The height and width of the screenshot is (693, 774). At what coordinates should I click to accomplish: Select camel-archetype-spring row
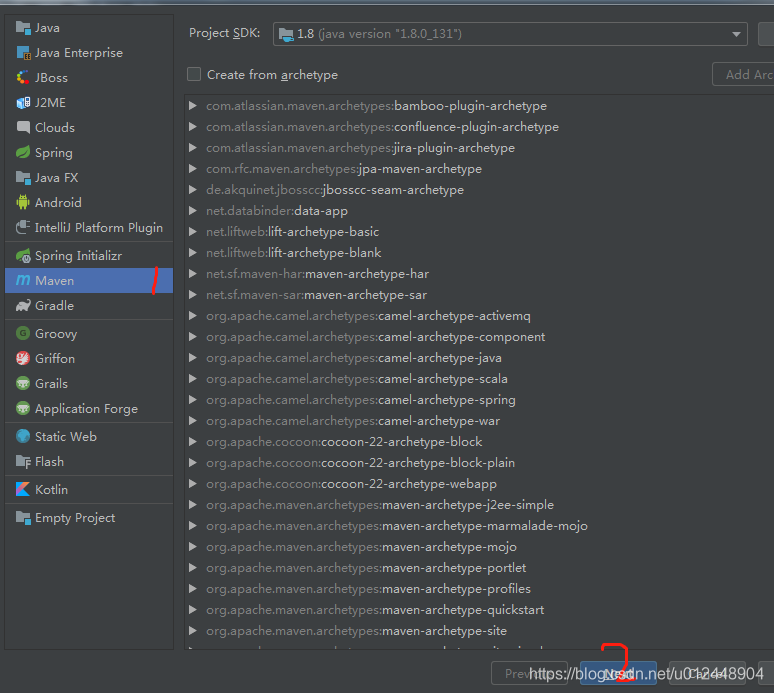coord(479,400)
